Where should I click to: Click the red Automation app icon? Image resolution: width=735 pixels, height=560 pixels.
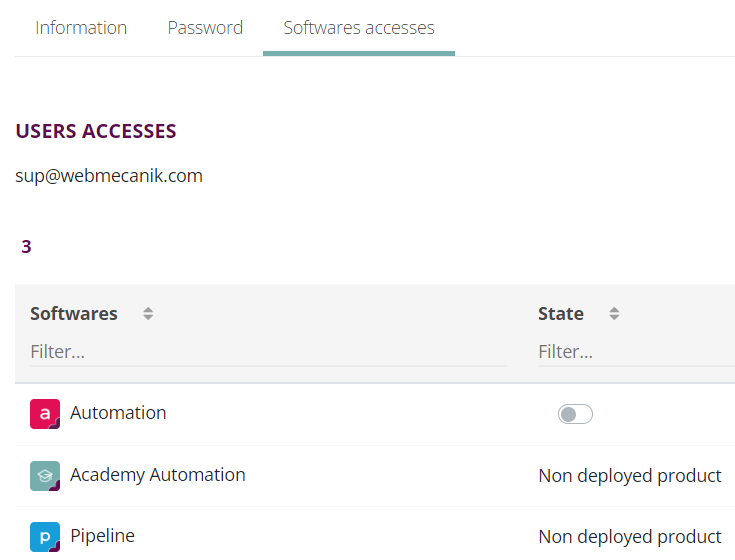(45, 414)
